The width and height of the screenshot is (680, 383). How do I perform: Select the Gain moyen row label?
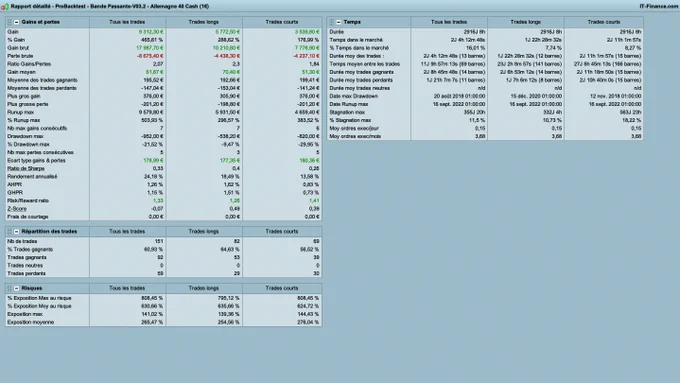coord(21,72)
